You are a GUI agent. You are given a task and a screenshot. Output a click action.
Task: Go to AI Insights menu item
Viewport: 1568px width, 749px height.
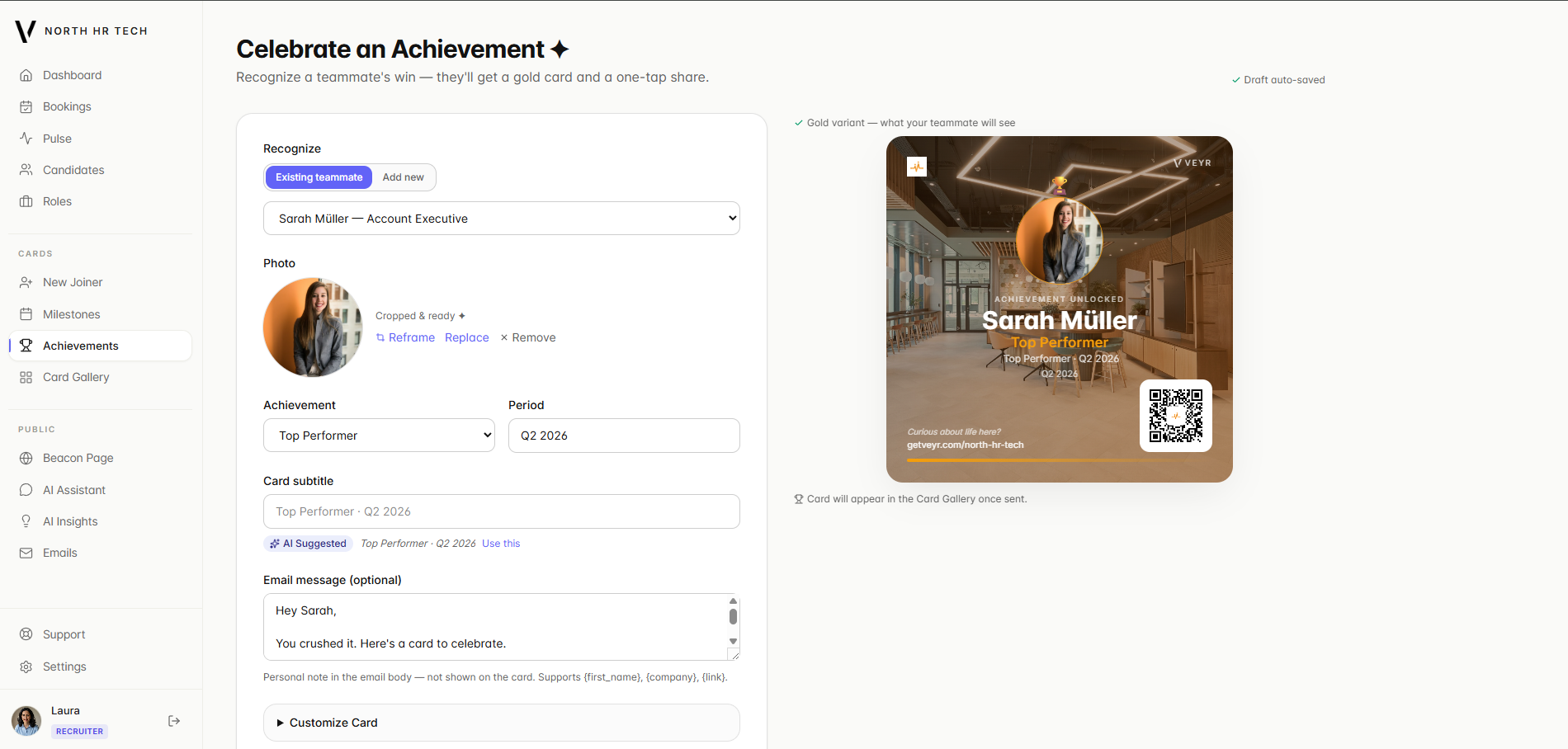[x=100, y=521]
